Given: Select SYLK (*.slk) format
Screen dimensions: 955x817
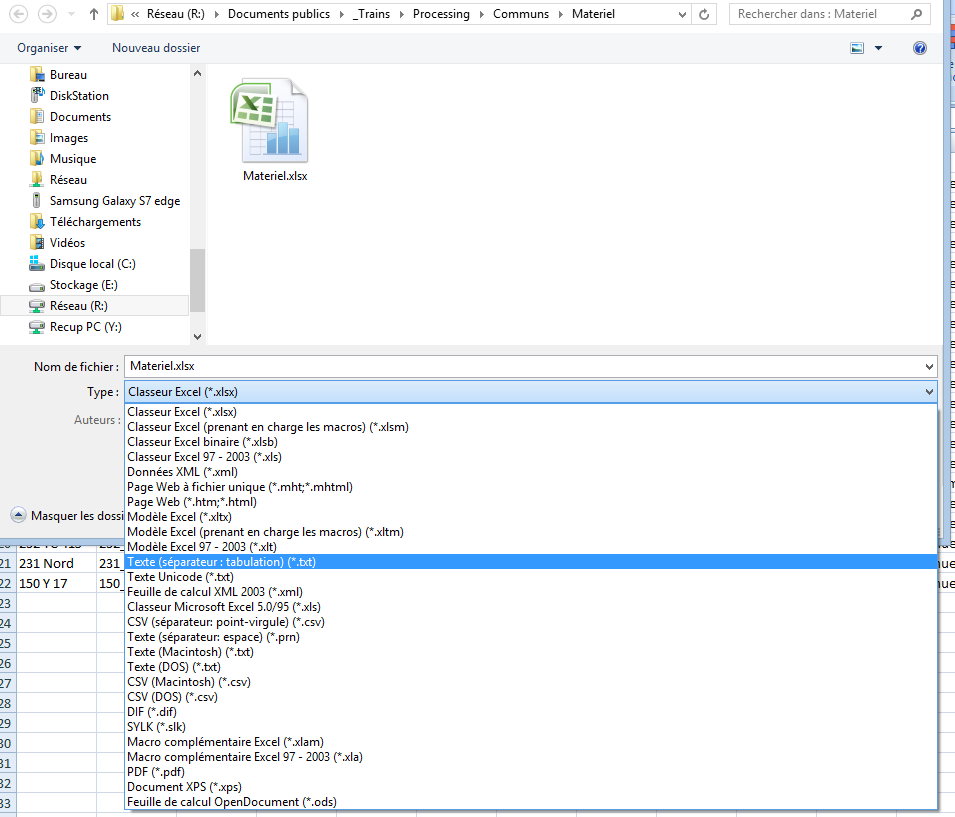Looking at the screenshot, I should pyautogui.click(x=530, y=727).
